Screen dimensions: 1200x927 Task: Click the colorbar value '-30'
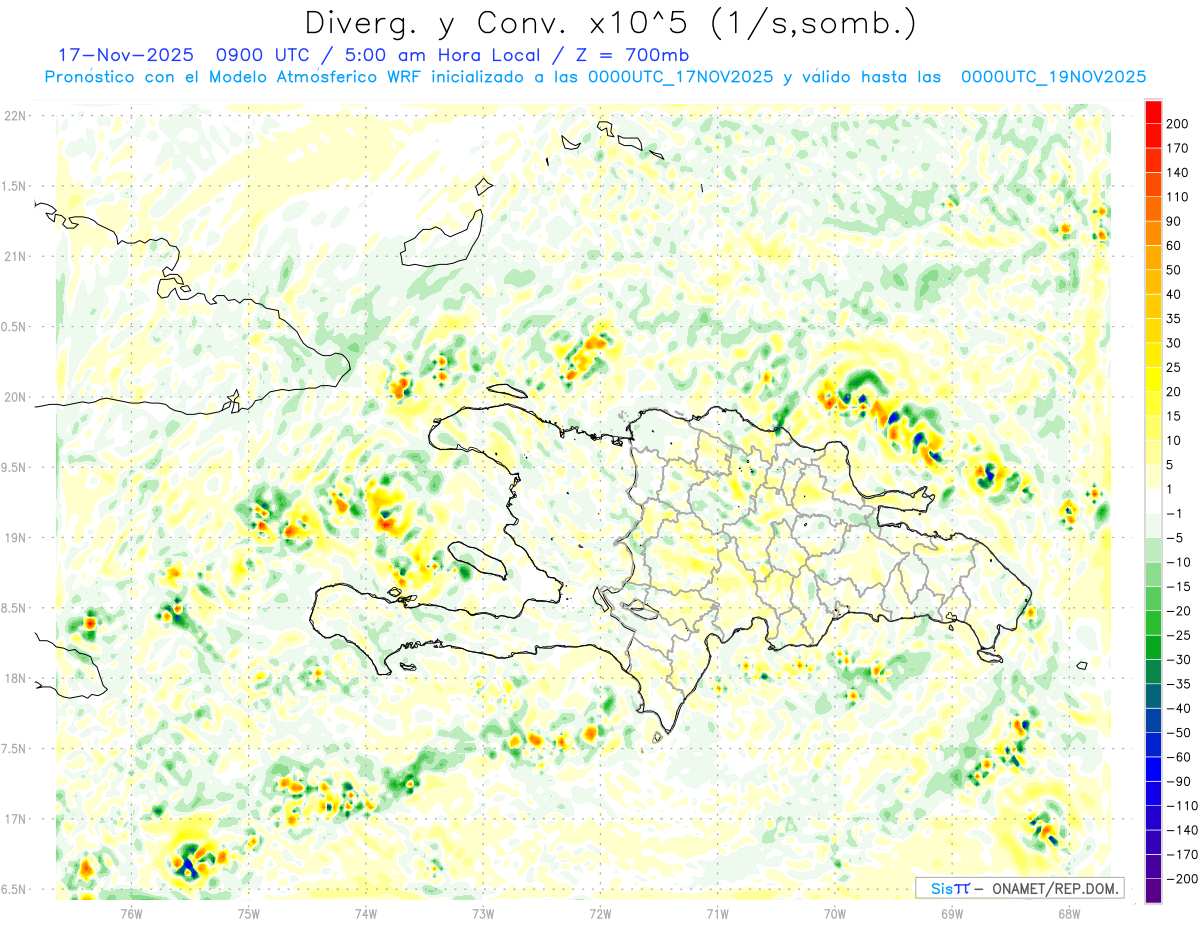[x=1179, y=660]
